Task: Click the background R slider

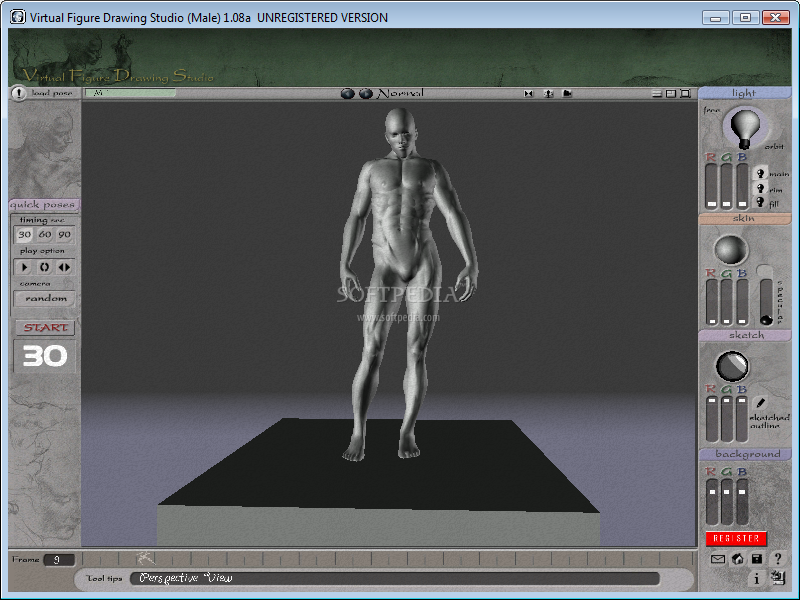Action: coord(712,502)
